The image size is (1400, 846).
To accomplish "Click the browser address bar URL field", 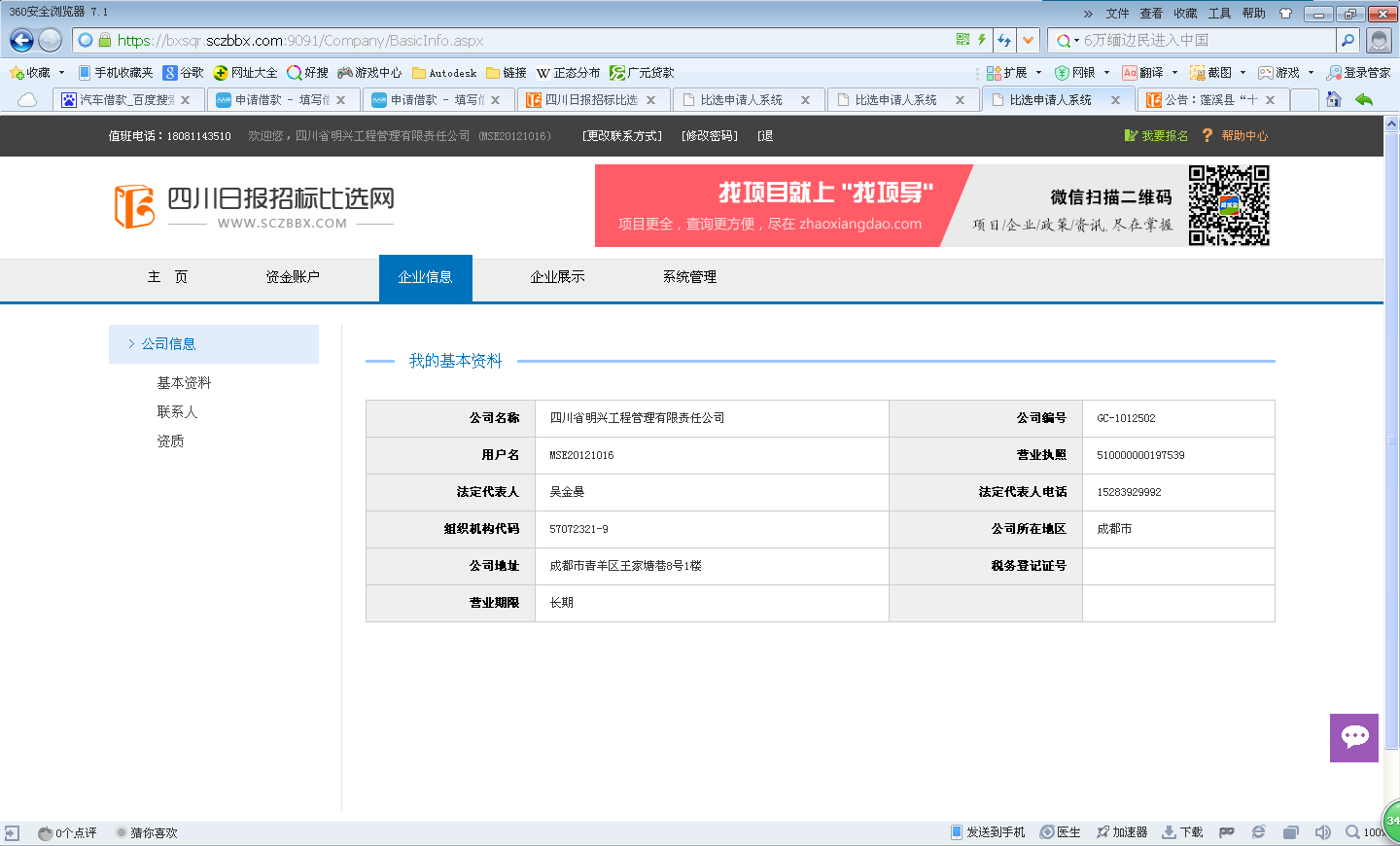I will tap(525, 40).
